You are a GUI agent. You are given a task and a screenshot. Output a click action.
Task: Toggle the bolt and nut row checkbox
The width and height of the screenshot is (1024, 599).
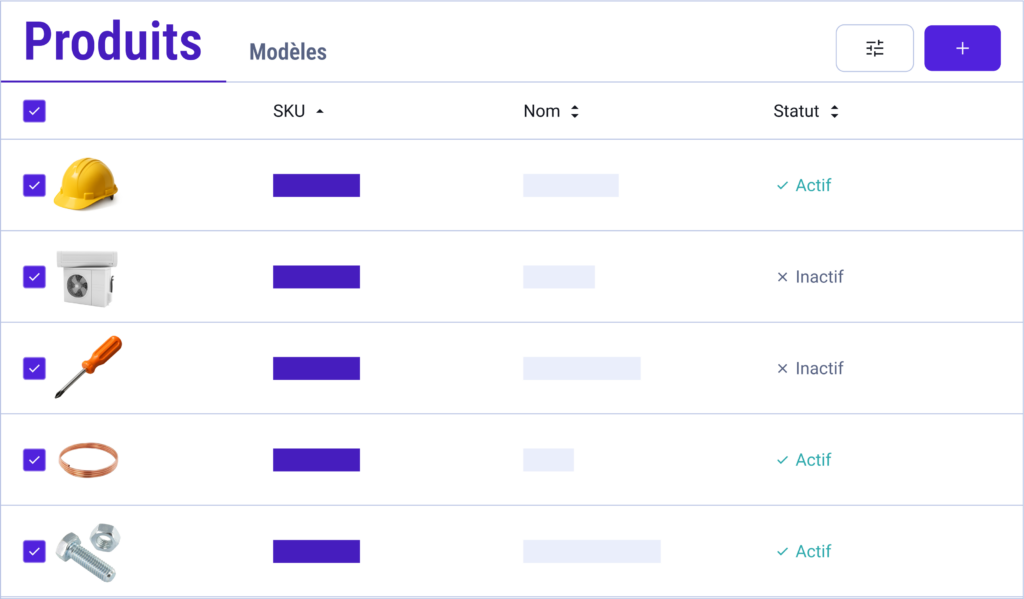pyautogui.click(x=34, y=551)
